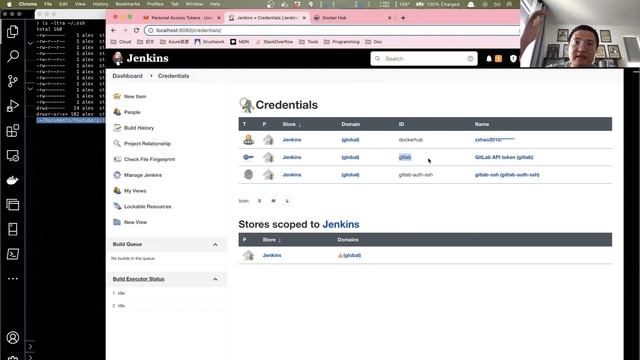Open VS Code Accounts icon
Image resolution: width=640 pixels, height=360 pixels.
(x=13, y=338)
